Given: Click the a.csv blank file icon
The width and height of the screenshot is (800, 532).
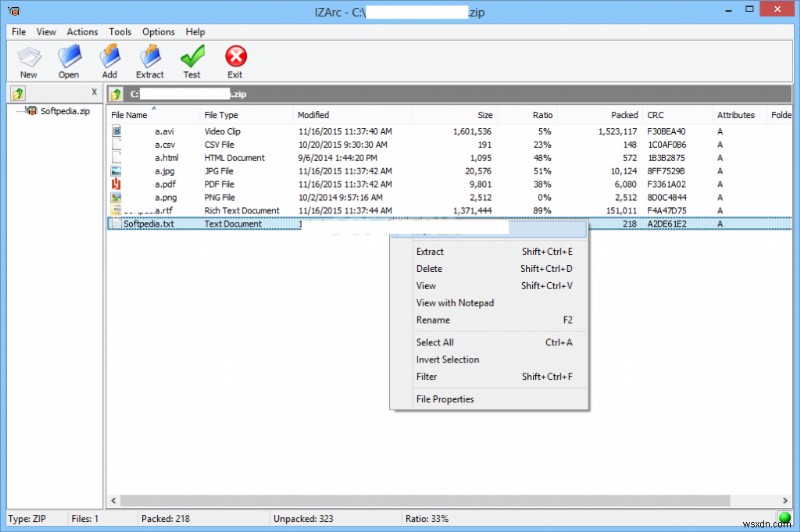Looking at the screenshot, I should pos(117,144).
